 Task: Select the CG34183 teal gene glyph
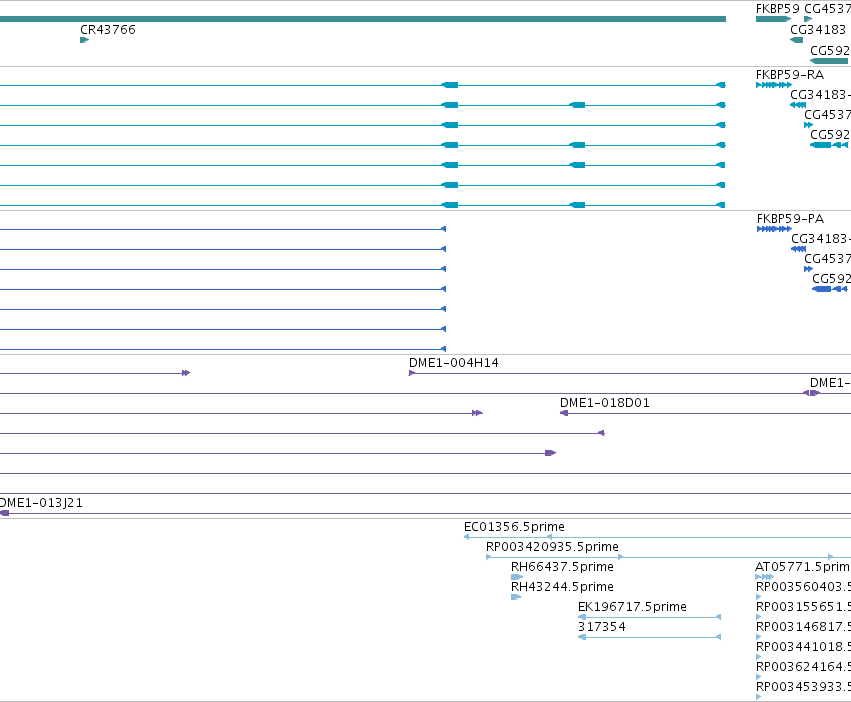pyautogui.click(x=796, y=40)
